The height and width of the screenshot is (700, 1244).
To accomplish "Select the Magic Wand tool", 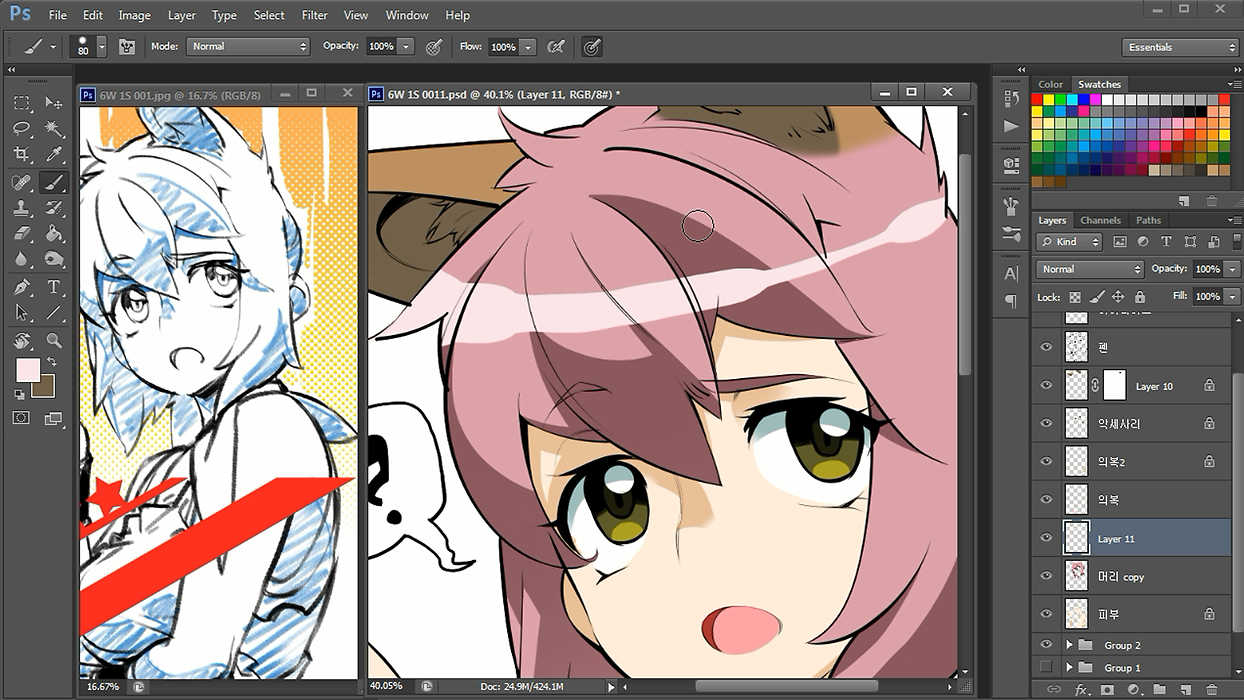I will pos(54,129).
